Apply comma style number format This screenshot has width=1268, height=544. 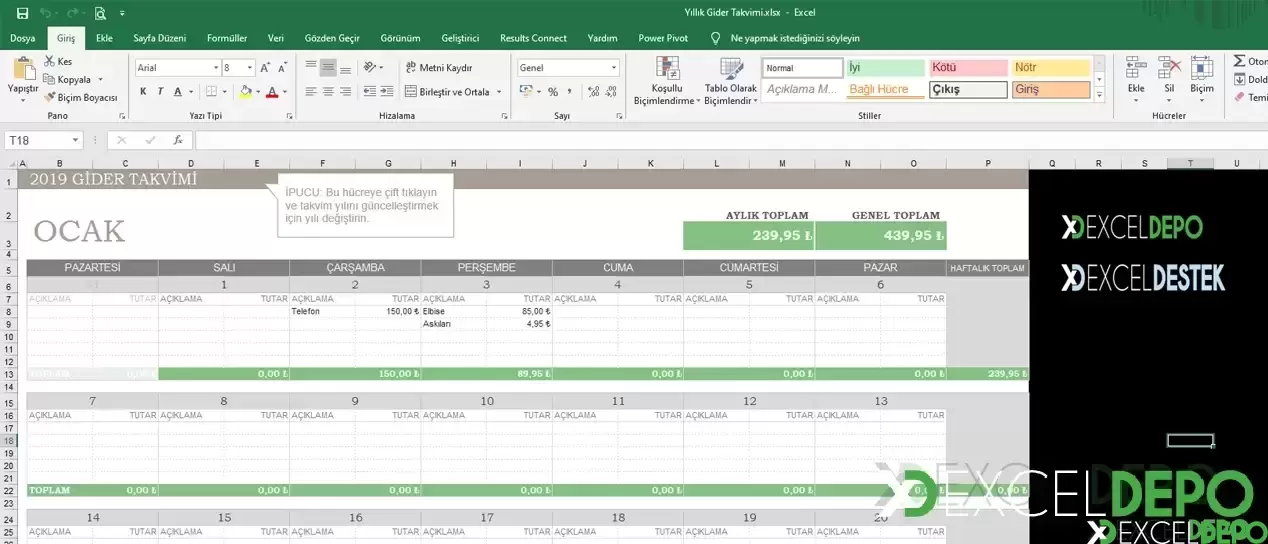point(570,92)
